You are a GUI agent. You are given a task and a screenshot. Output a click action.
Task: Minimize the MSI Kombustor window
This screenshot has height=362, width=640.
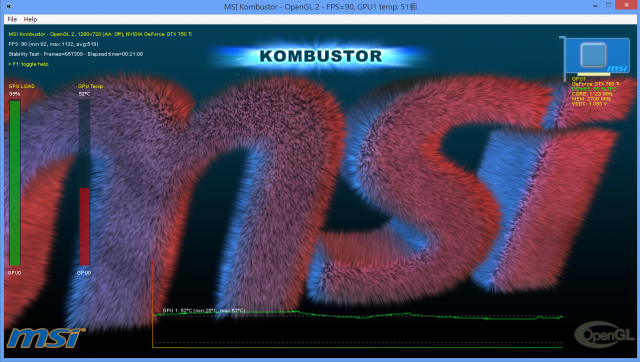click(595, 6)
